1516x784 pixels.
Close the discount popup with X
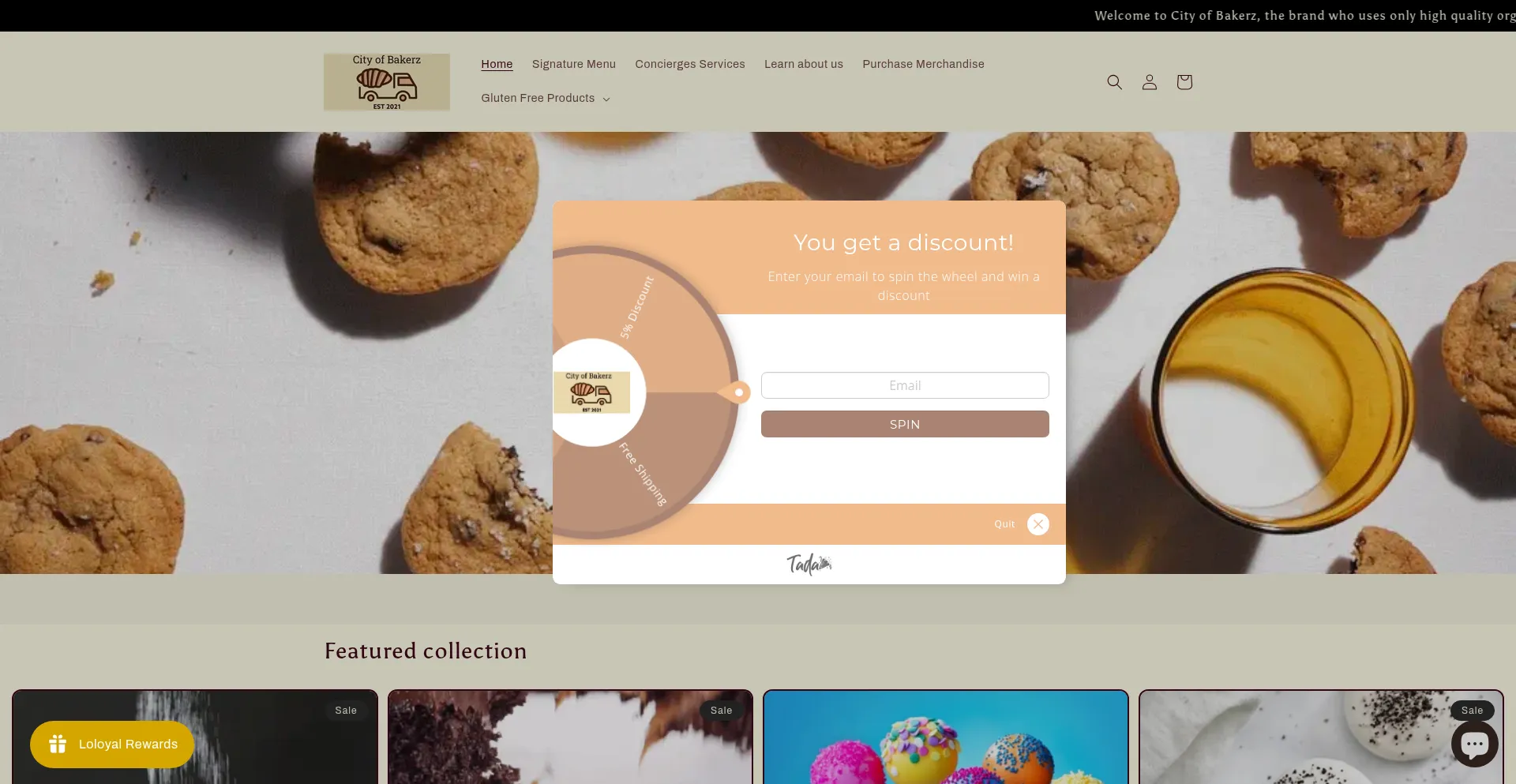tap(1038, 524)
